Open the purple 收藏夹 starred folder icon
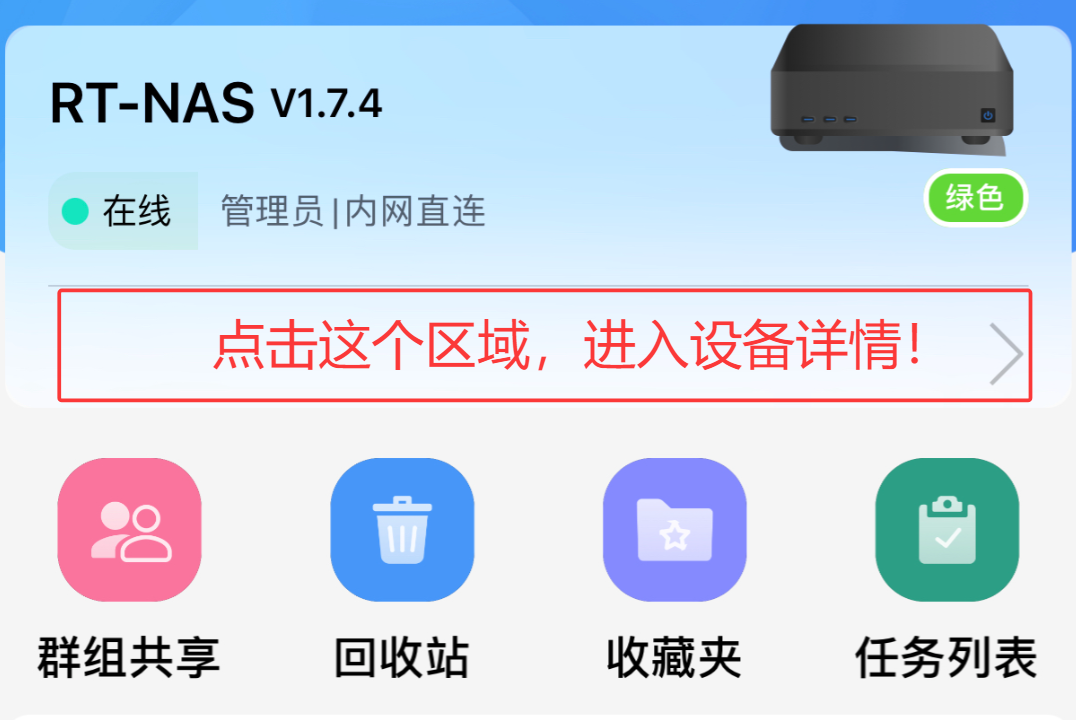This screenshot has width=1076, height=720. pyautogui.click(x=675, y=530)
